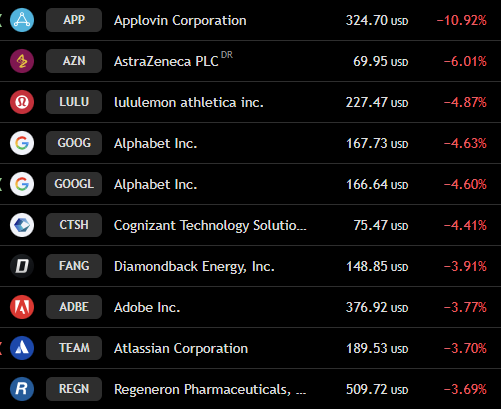Screen dimensions: 501x409
Task: Select the GOOGL ticker badge
Action: pos(74,184)
